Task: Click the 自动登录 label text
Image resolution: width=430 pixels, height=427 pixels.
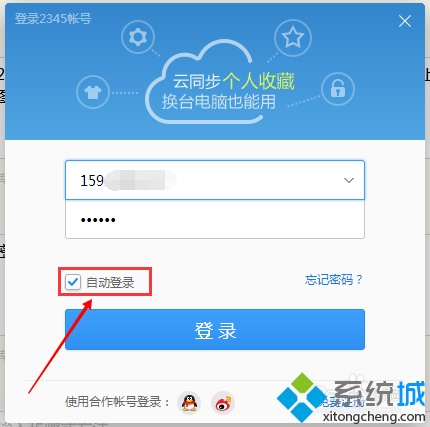Action: (x=110, y=283)
